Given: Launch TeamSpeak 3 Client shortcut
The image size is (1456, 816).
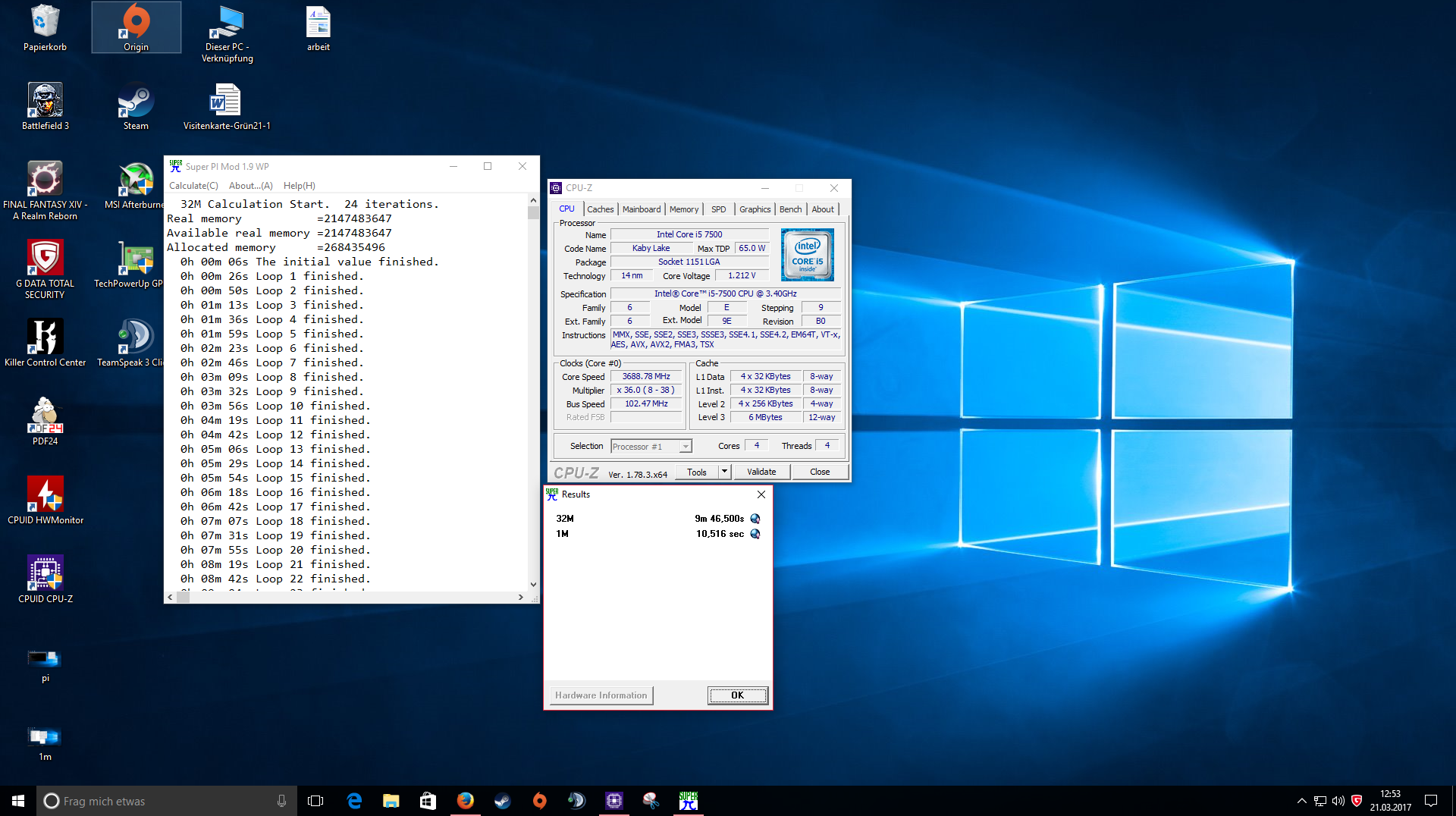Looking at the screenshot, I should (131, 344).
